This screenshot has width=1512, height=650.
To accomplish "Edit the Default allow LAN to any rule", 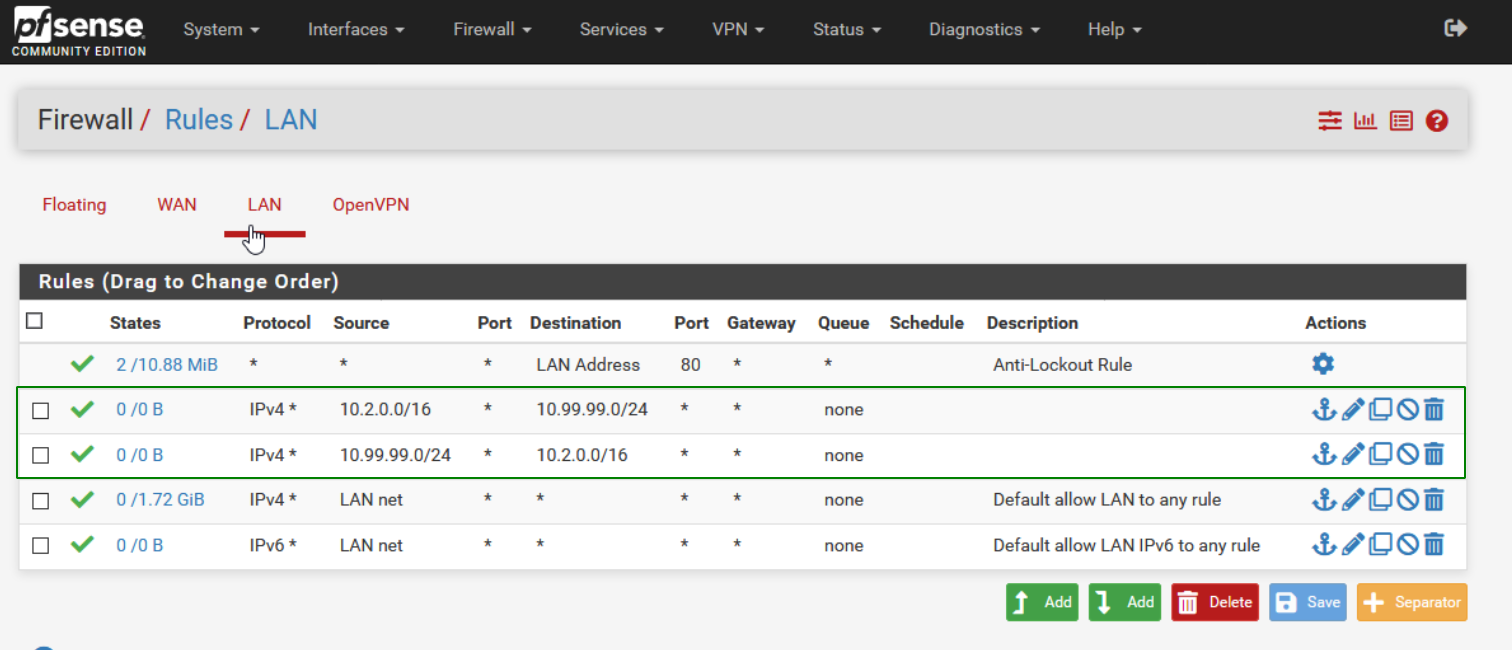I will (x=1353, y=499).
